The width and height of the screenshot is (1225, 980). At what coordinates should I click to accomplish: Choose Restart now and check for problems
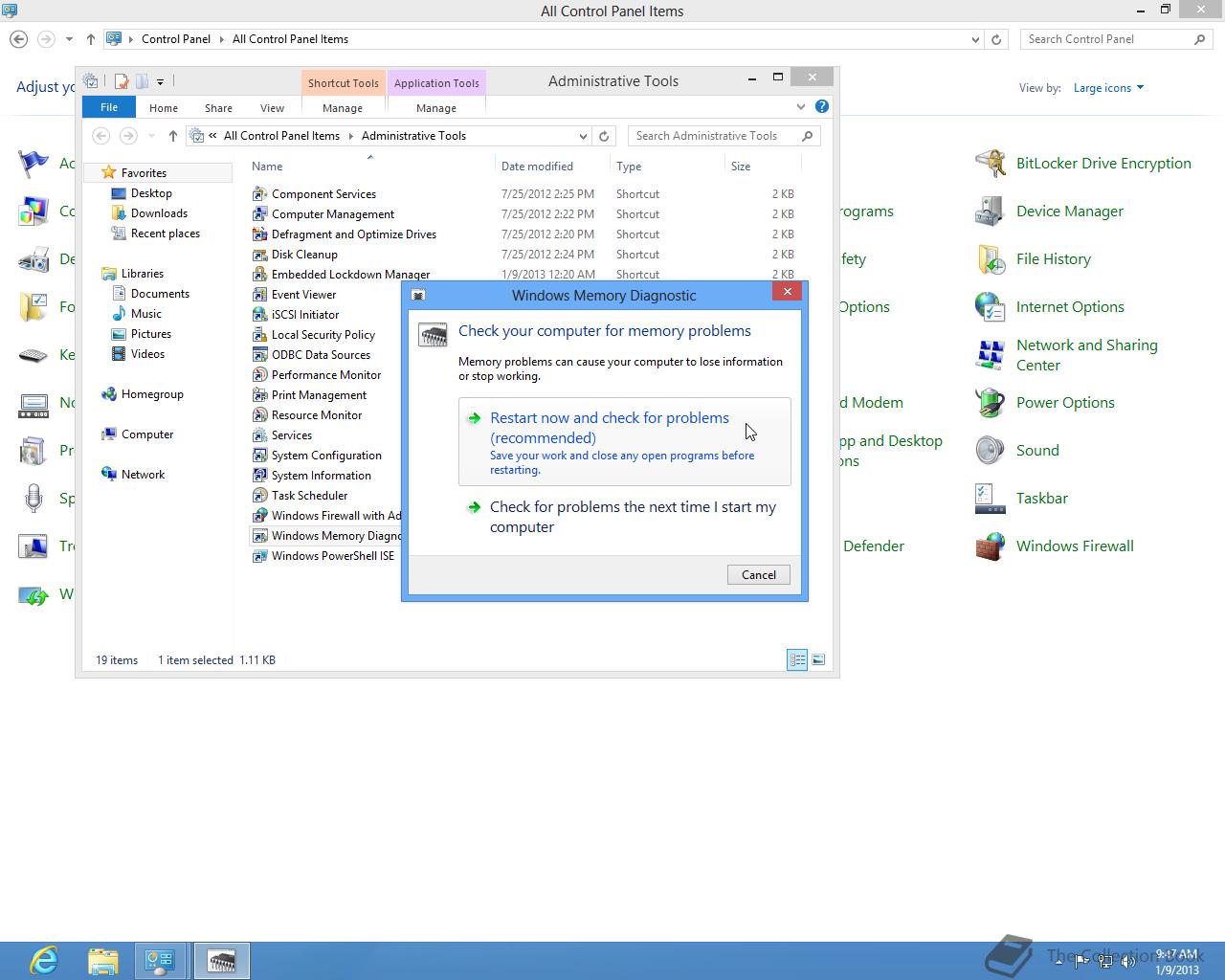pos(625,441)
